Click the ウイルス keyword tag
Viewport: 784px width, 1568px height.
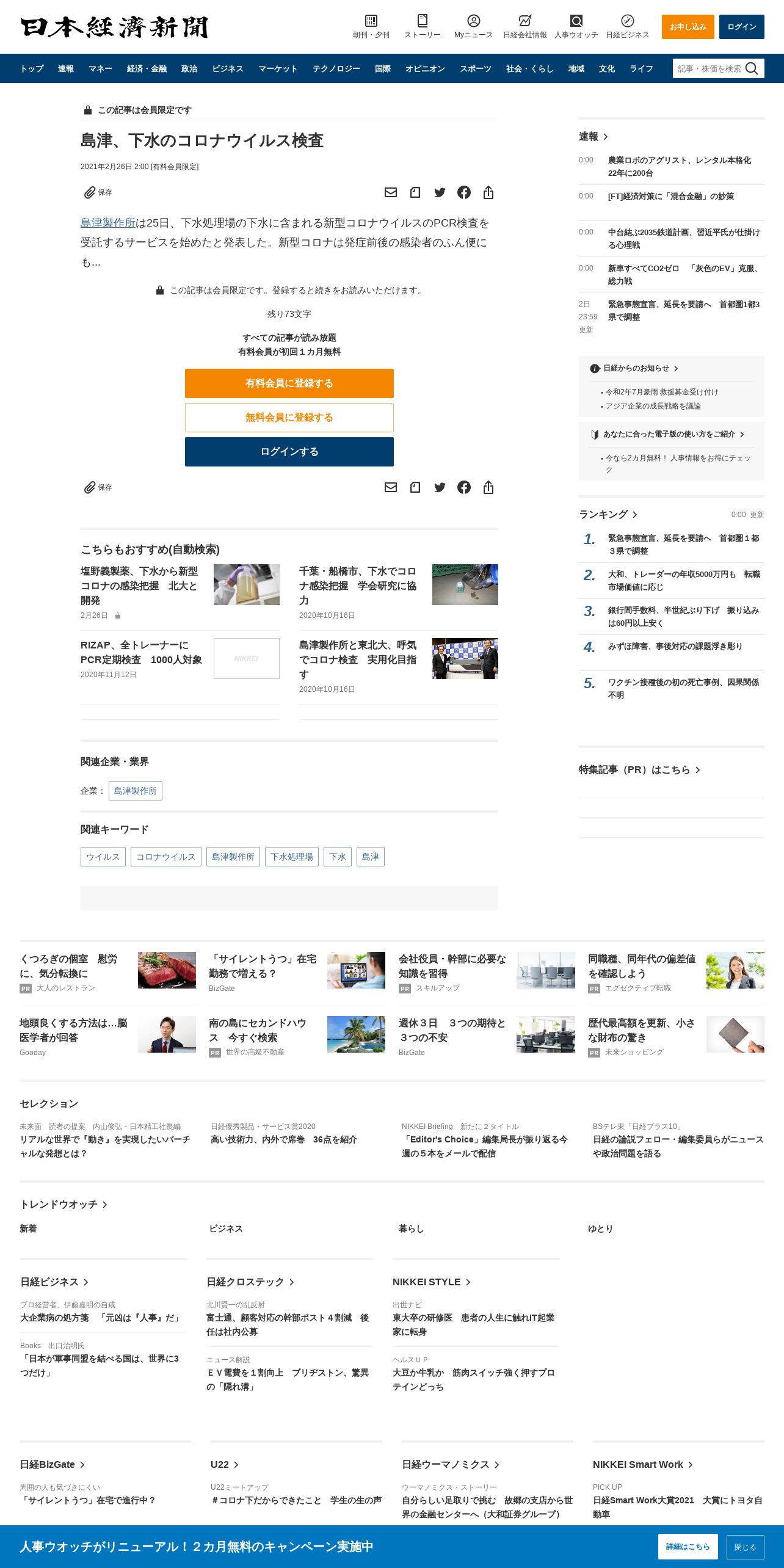coord(103,857)
